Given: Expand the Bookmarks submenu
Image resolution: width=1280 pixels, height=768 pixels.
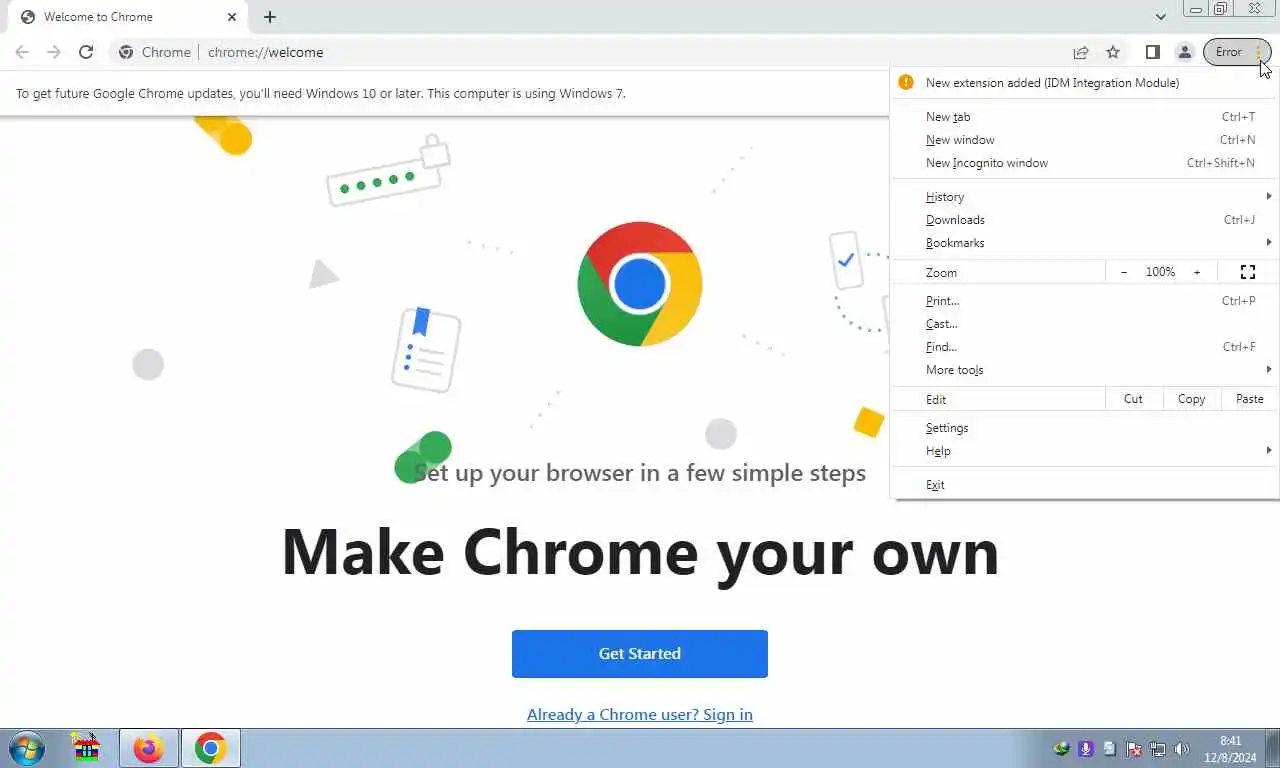Looking at the screenshot, I should (1084, 243).
